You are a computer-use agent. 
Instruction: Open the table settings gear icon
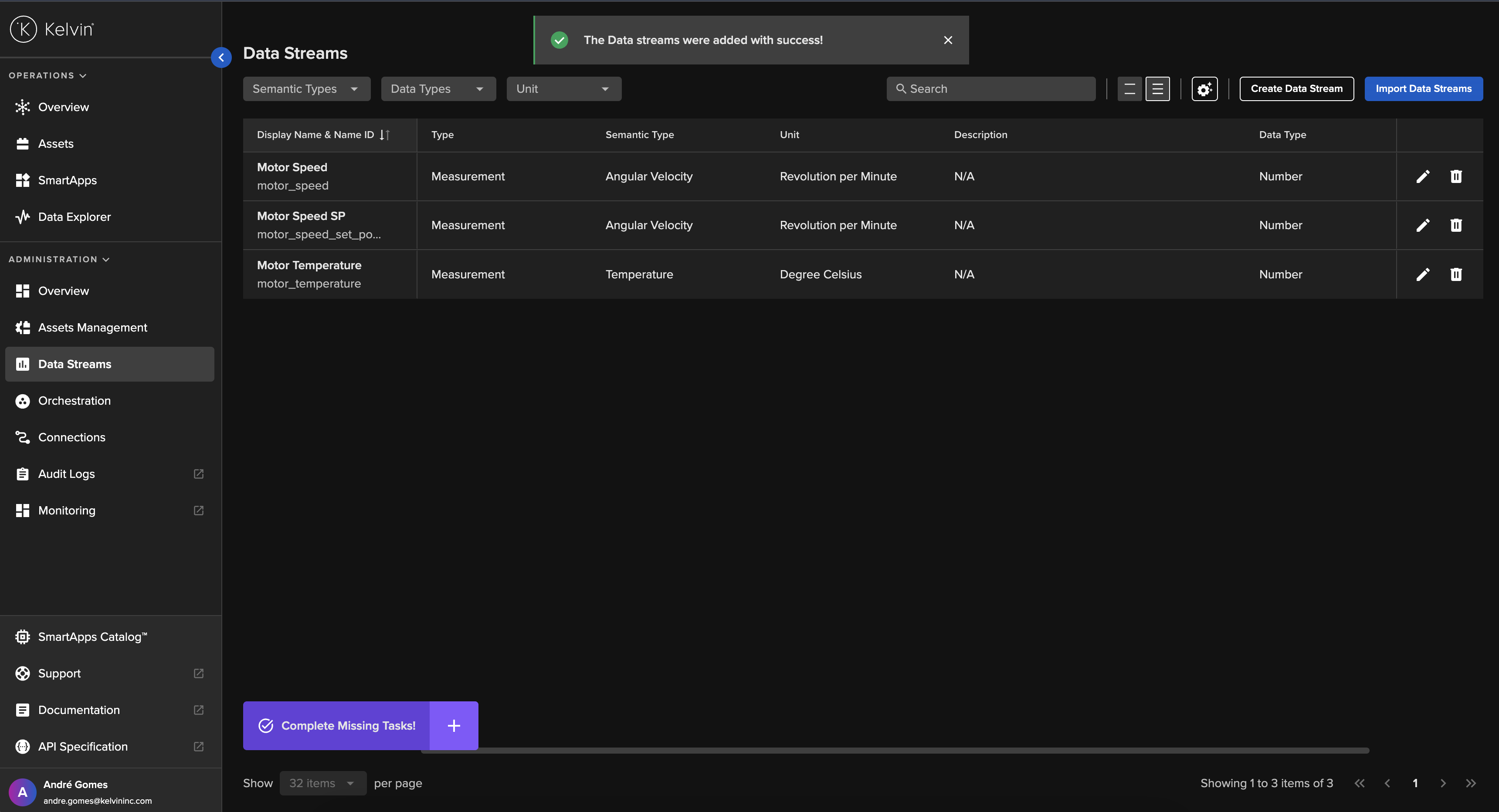[1204, 88]
